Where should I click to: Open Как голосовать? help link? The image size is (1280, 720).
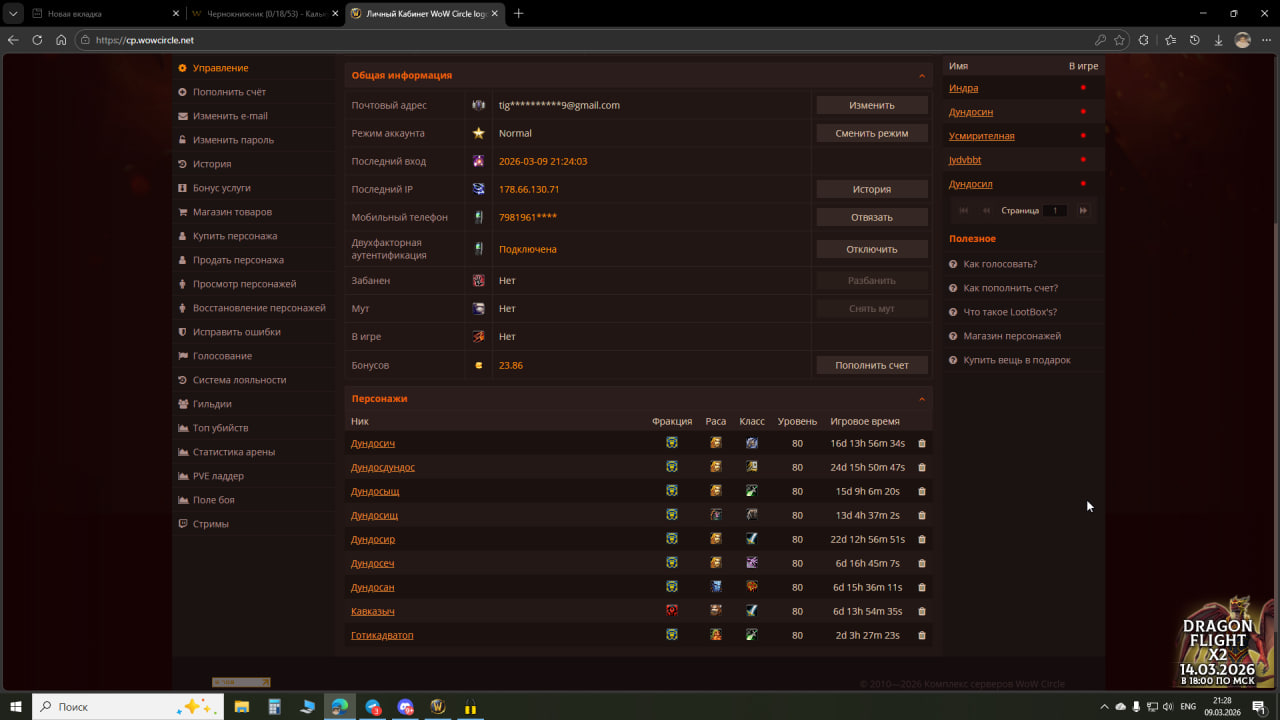tap(1000, 264)
